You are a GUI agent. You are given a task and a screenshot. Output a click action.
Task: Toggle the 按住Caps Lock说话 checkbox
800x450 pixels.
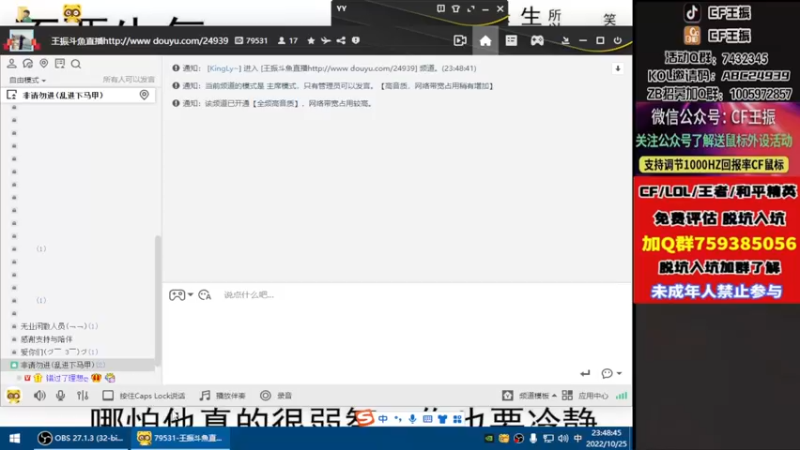(x=108, y=395)
